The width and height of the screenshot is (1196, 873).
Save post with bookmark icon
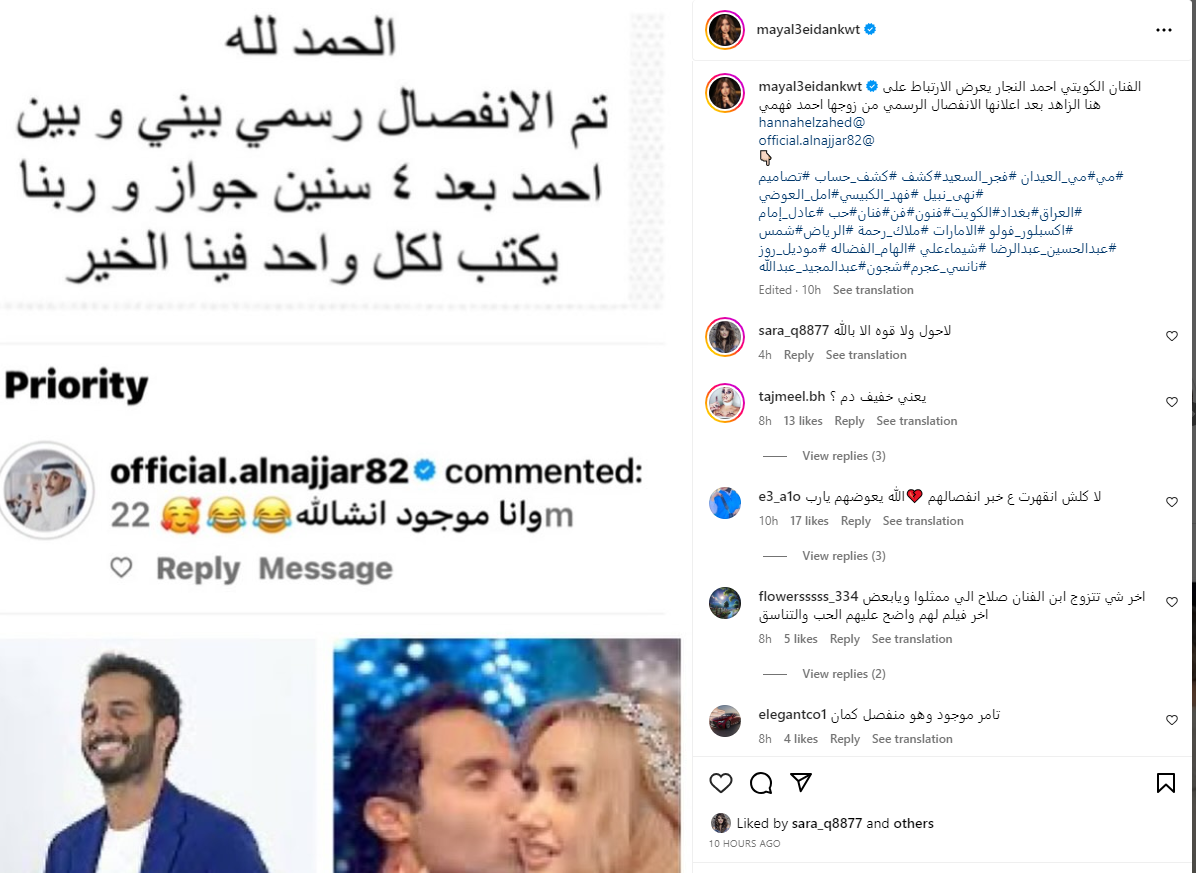point(1165,782)
